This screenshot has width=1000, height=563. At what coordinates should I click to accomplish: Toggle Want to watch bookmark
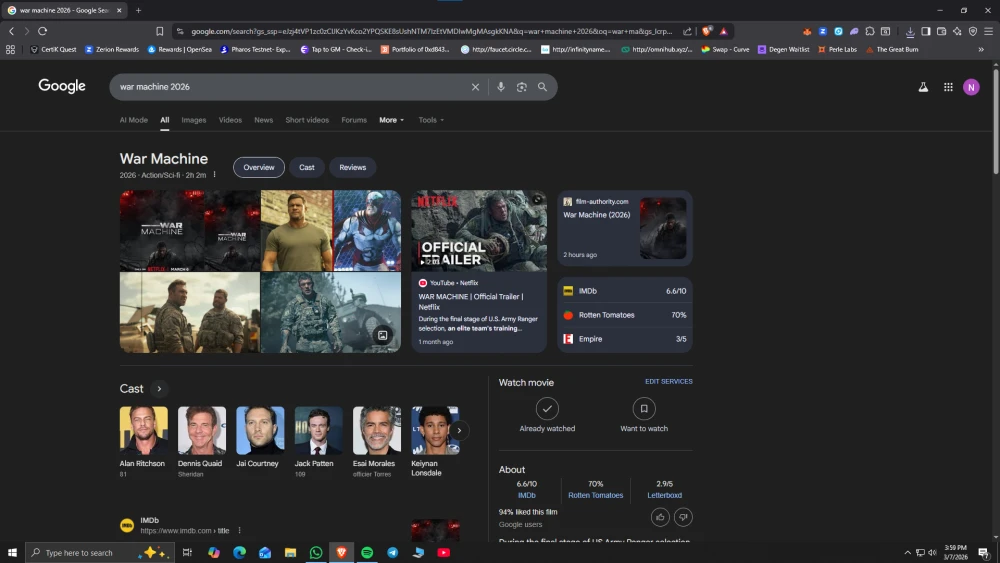pos(644,409)
